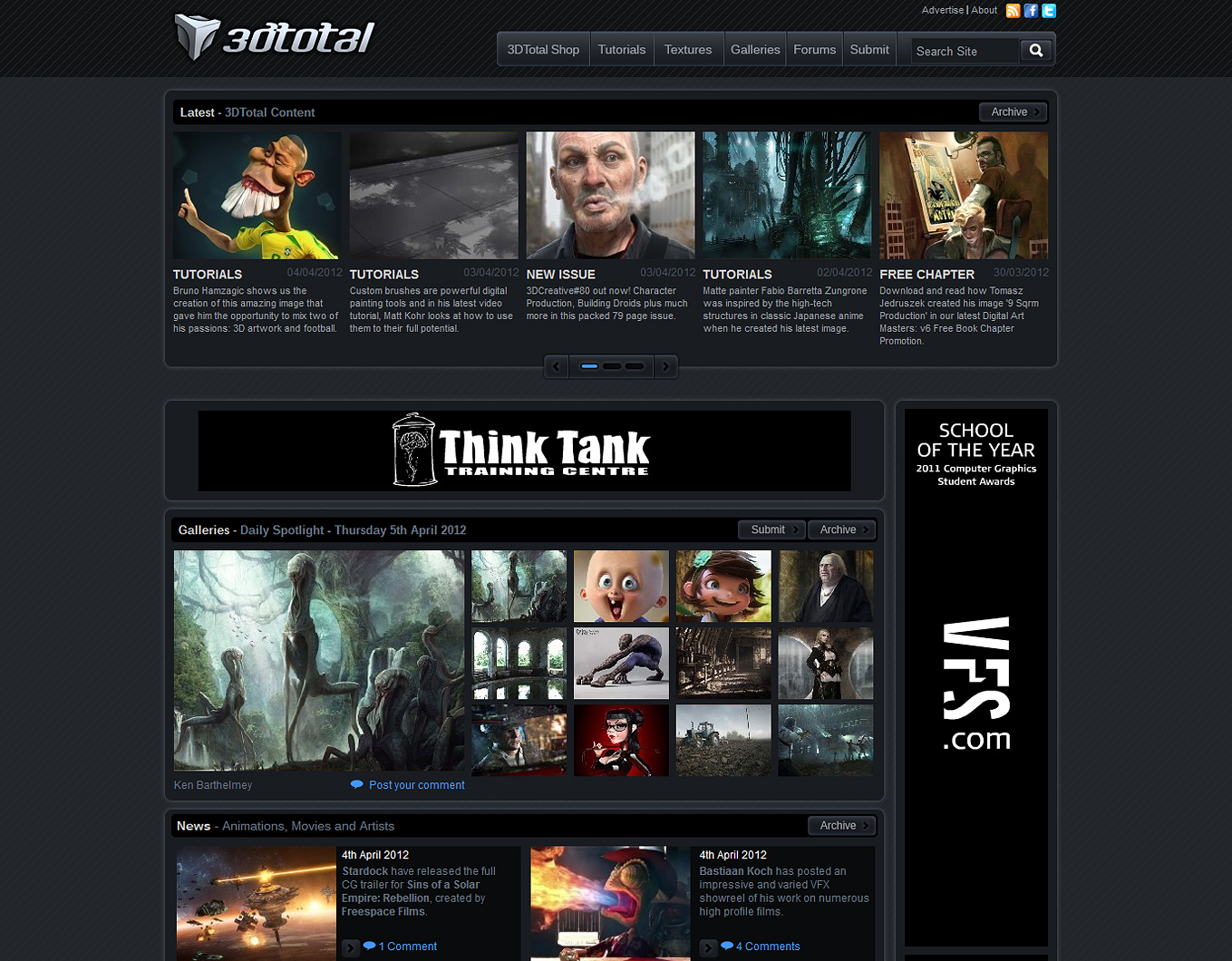Click arrow button under Stardock news
This screenshot has width=1232, height=961.
(x=350, y=947)
